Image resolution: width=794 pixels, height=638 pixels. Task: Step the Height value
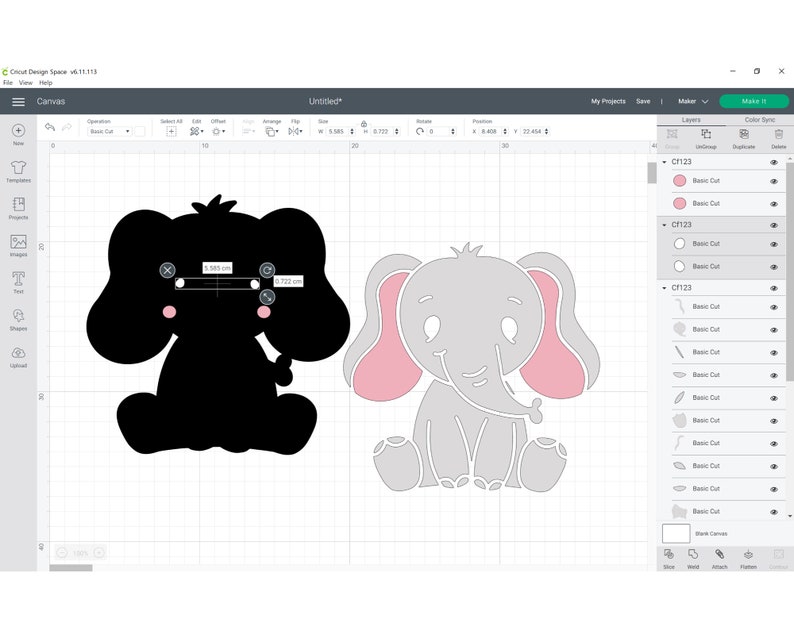[396, 132]
